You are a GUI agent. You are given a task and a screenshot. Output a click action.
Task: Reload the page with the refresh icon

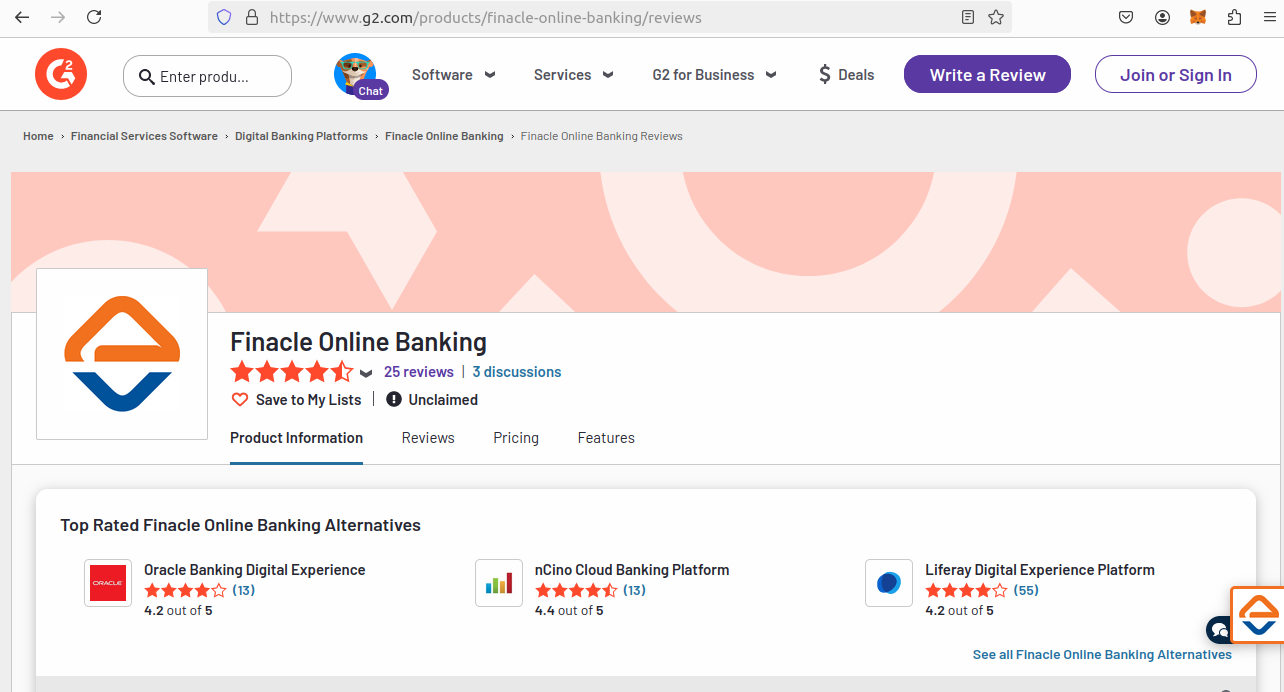(x=94, y=17)
